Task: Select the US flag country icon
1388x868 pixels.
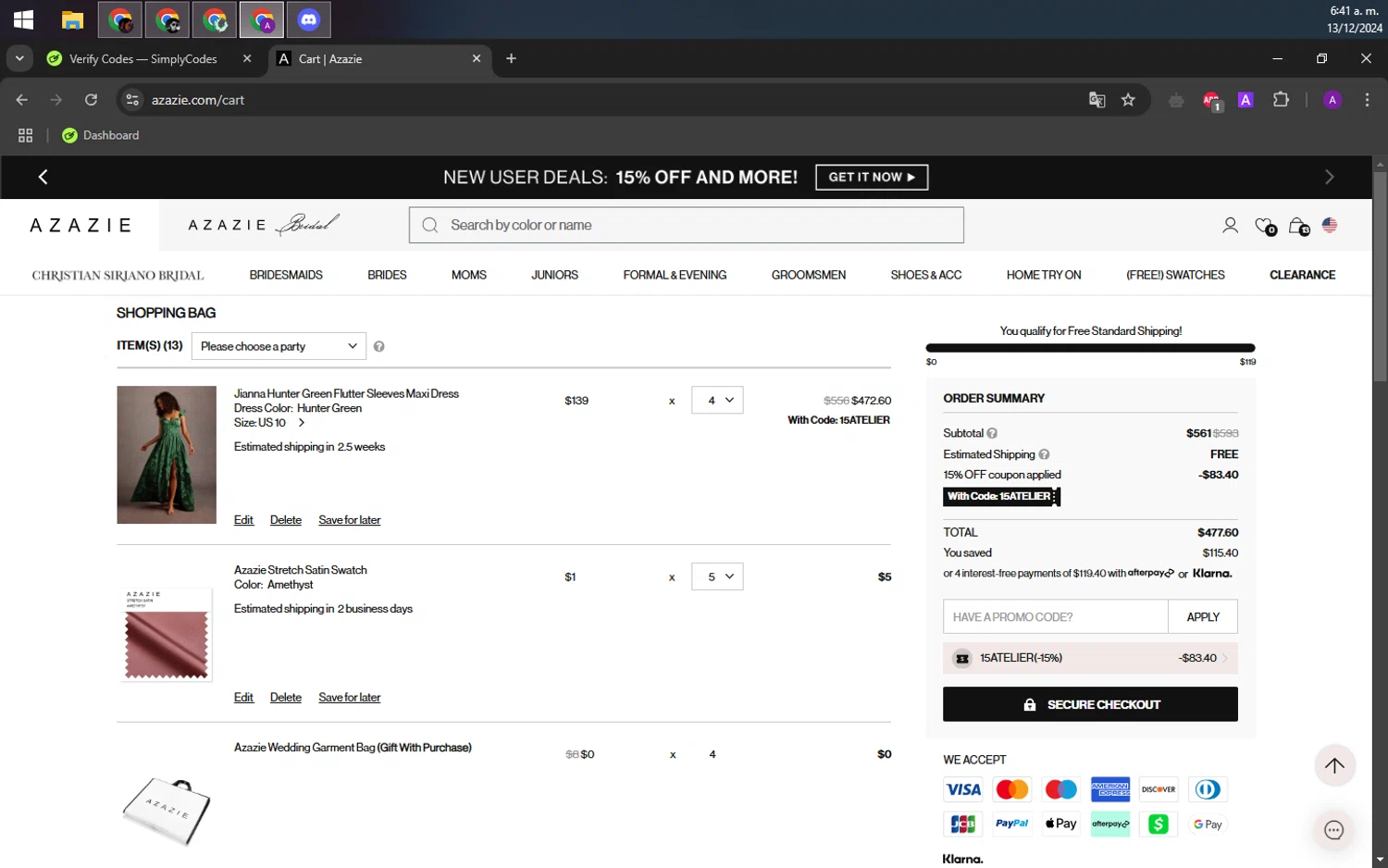Action: click(1330, 225)
